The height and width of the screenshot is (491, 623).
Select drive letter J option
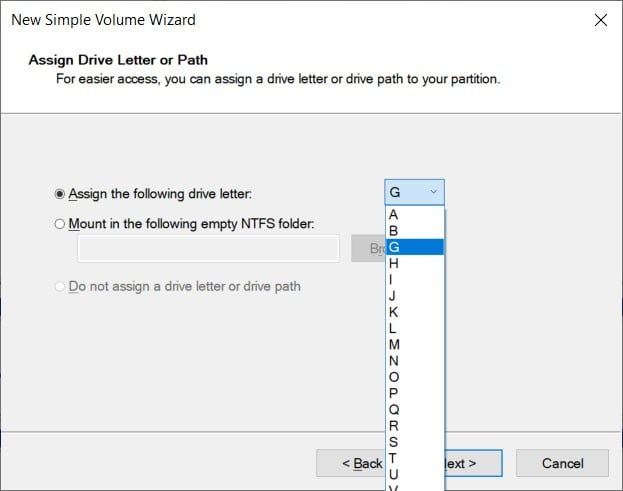[394, 296]
